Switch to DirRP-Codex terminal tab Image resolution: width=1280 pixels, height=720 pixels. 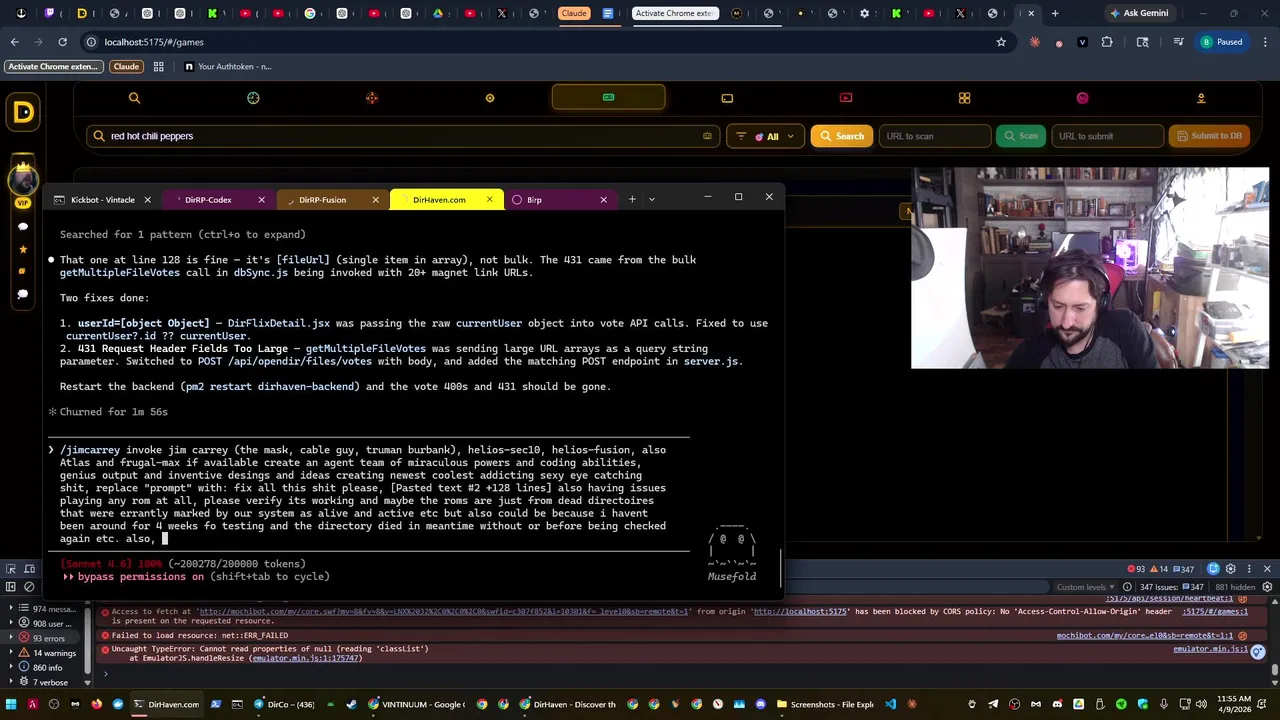208,200
